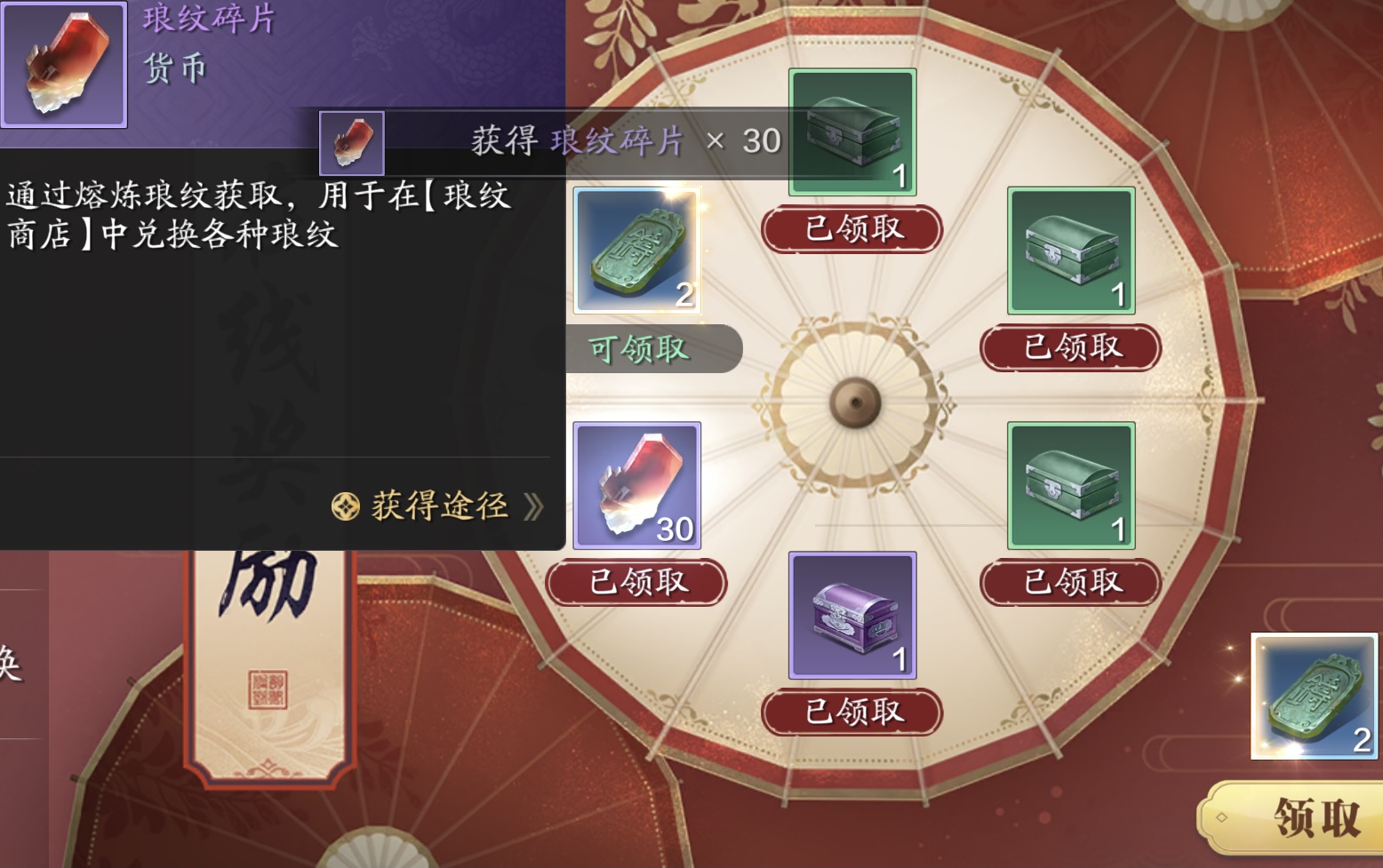Click the small shard icon in reward banner
The height and width of the screenshot is (868, 1383).
click(352, 143)
